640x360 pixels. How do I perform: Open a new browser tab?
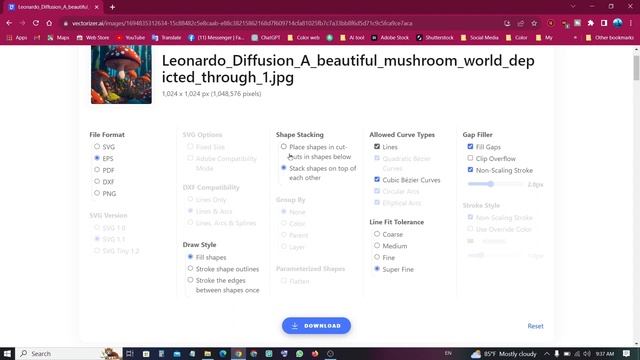coord(112,7)
